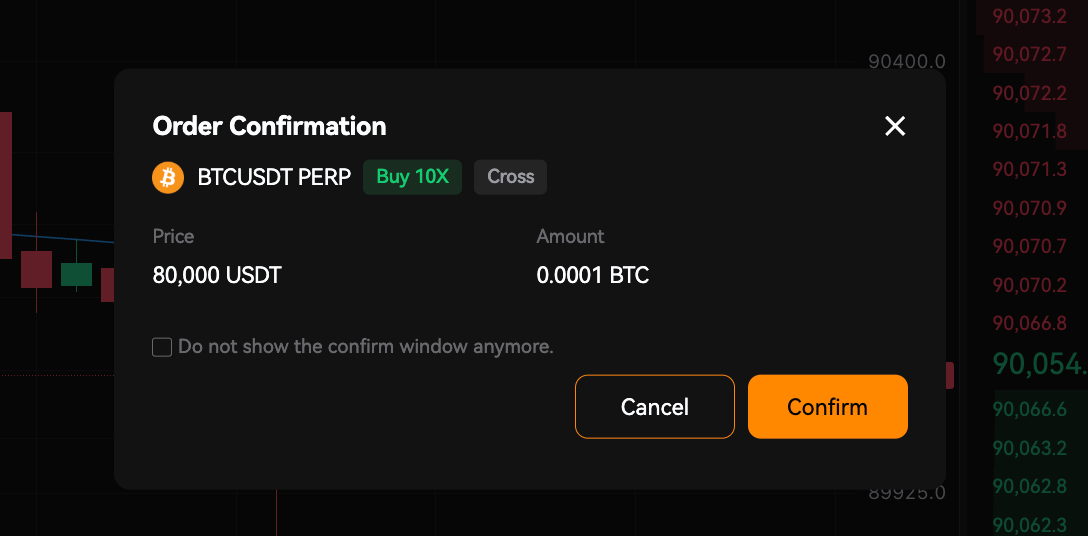Select the 90,071.8 ask price in order book
The height and width of the screenshot is (536, 1088).
[x=1030, y=131]
